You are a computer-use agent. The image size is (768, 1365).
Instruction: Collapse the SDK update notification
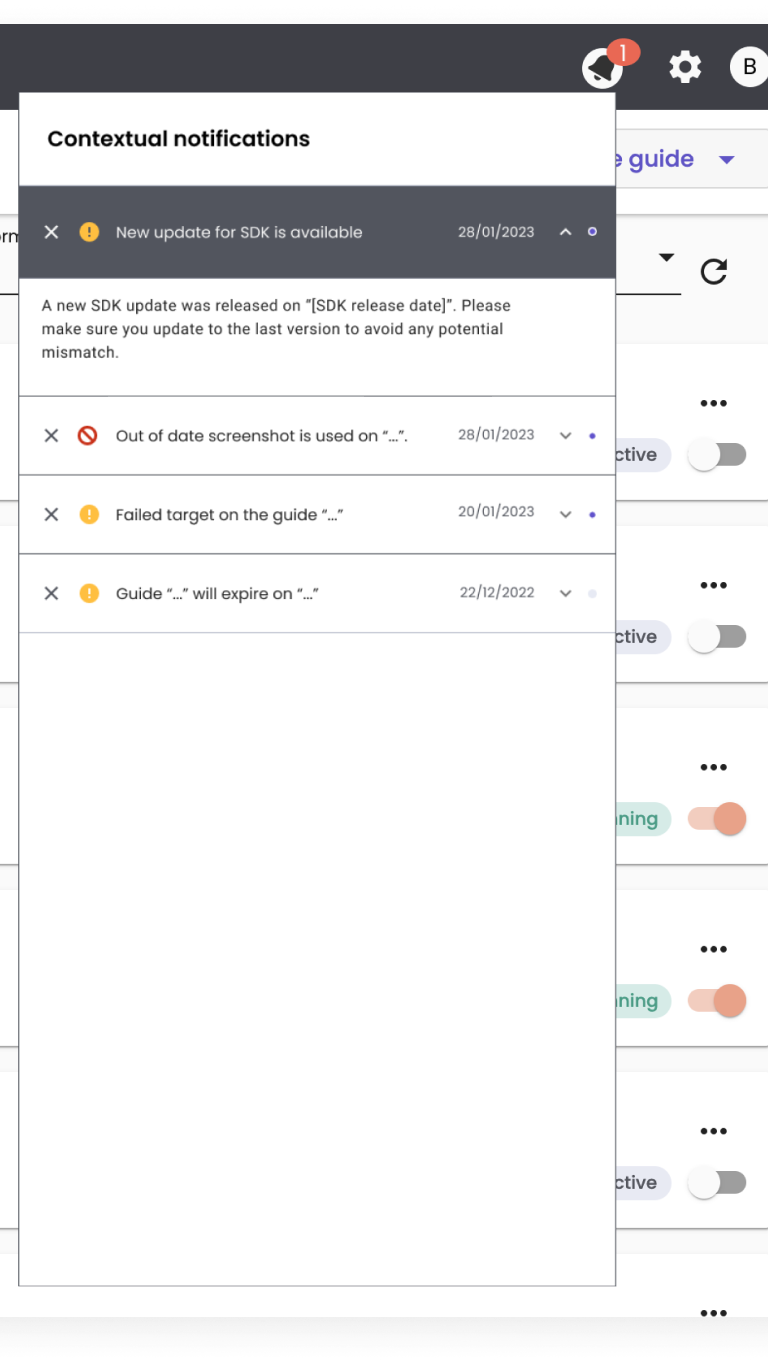point(565,232)
